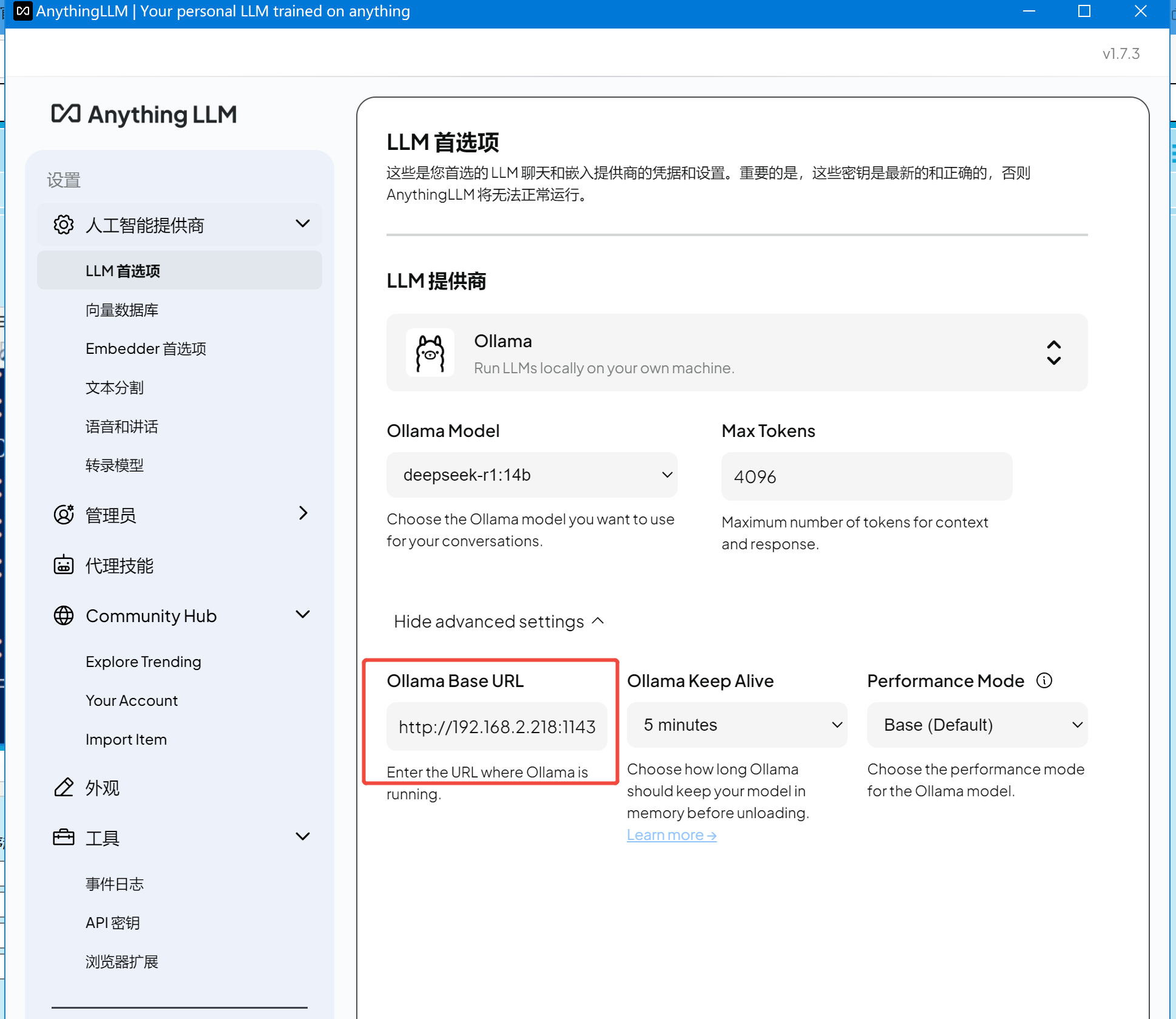This screenshot has height=1019, width=1176.
Task: Click the gear icon beside 人工智能提供商
Action: 64,225
